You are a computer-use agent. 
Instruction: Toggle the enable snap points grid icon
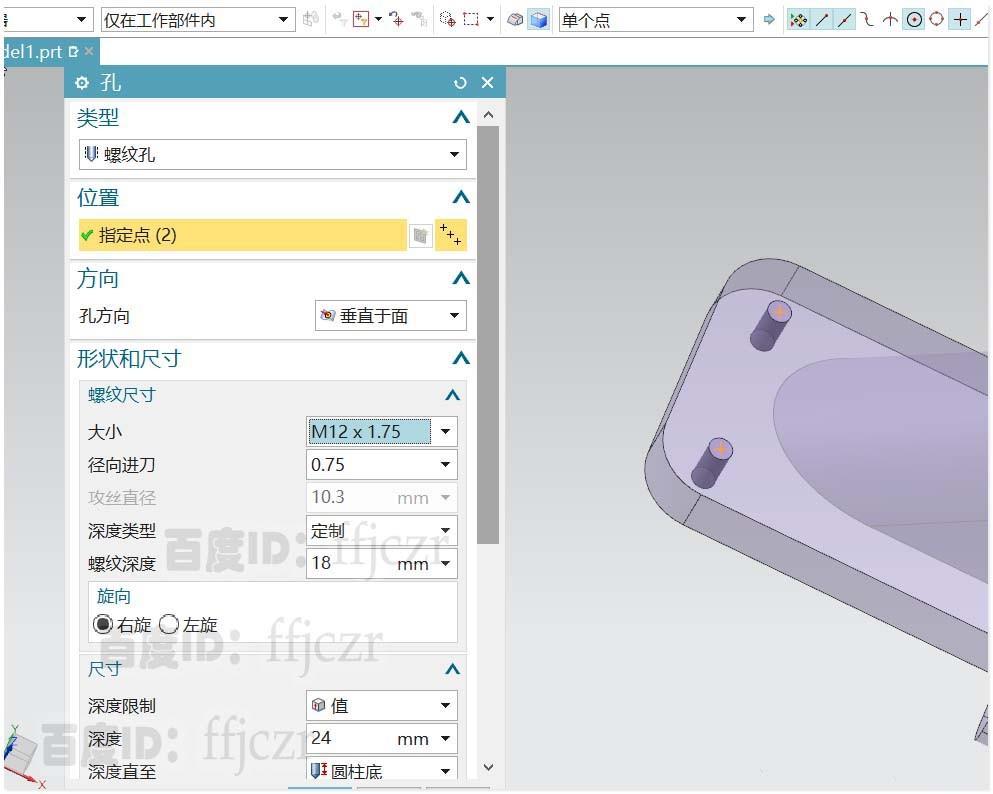[x=800, y=19]
